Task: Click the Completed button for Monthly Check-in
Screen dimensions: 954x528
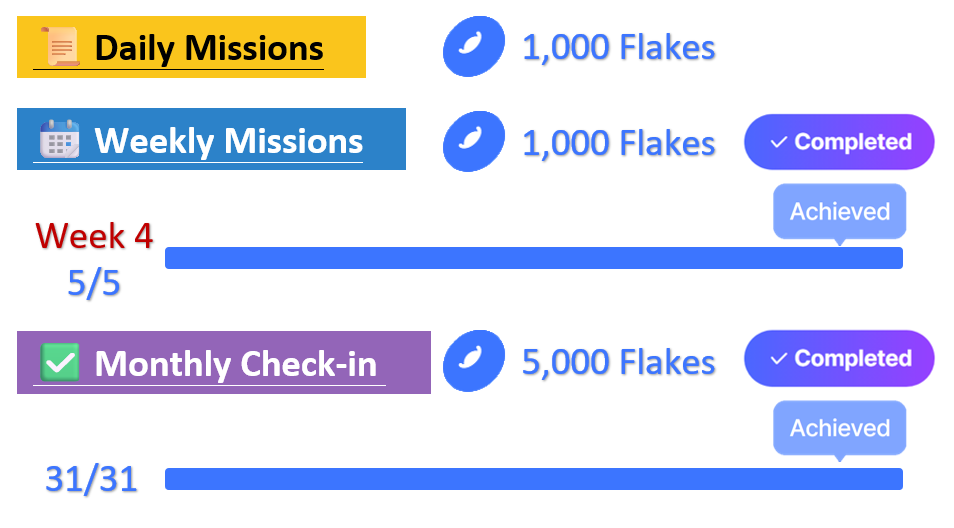Action: 839,358
